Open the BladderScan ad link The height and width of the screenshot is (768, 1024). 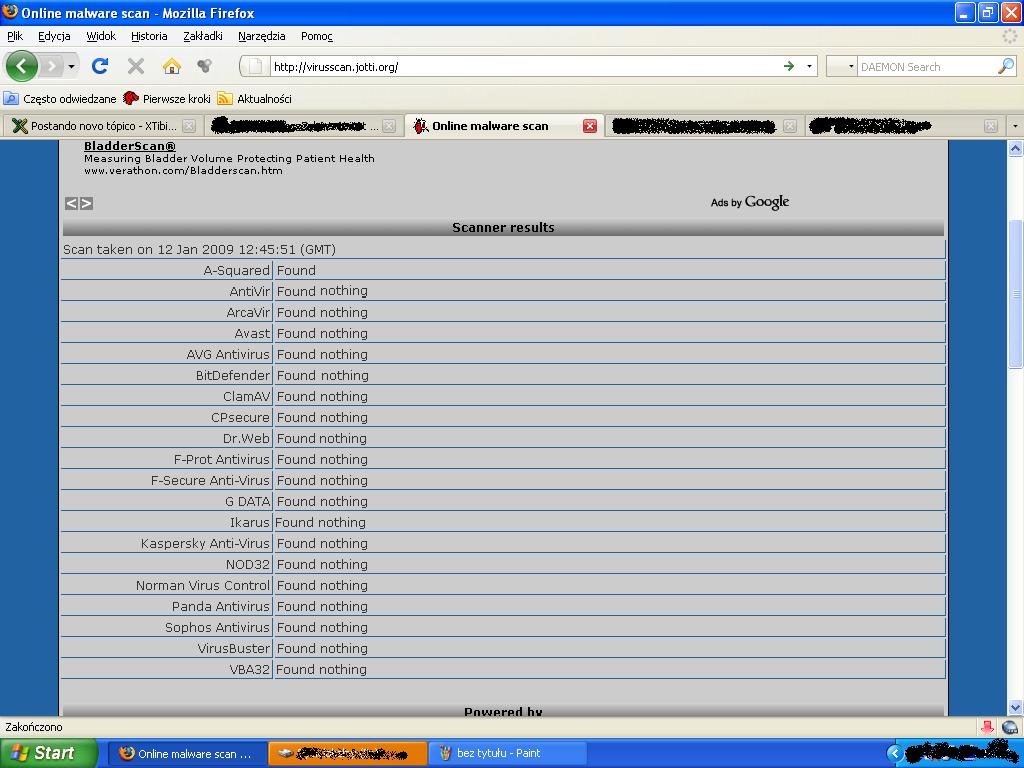click(130, 146)
